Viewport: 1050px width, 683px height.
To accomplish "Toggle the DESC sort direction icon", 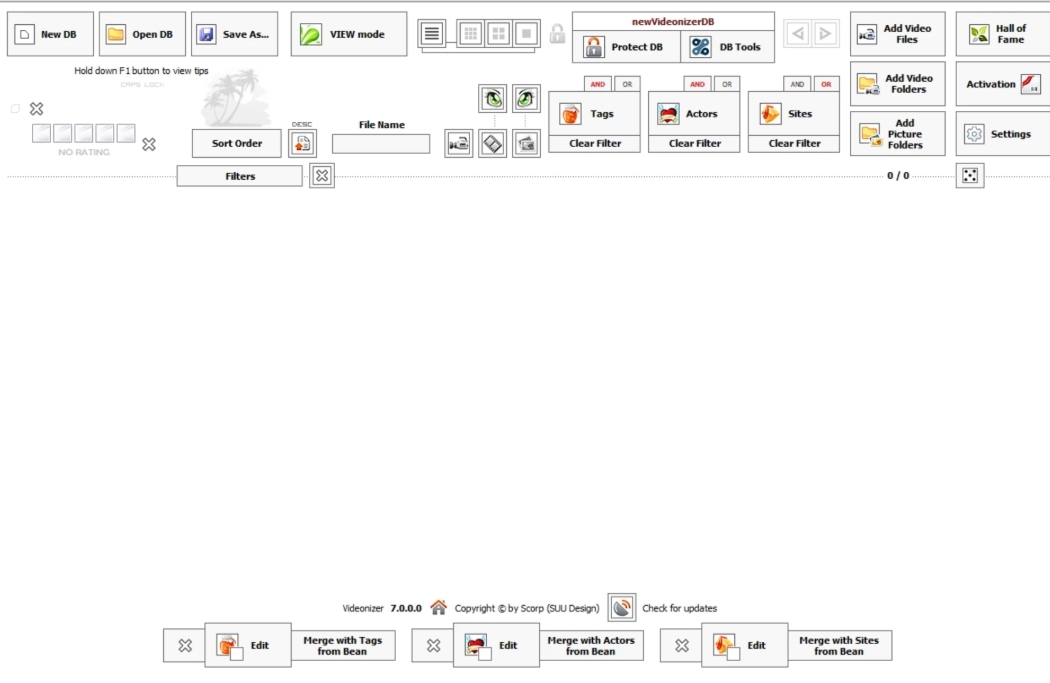I will pyautogui.click(x=303, y=143).
